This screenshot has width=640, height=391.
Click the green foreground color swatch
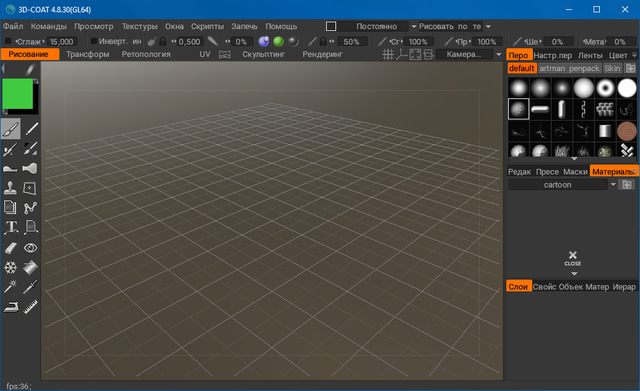[18, 94]
